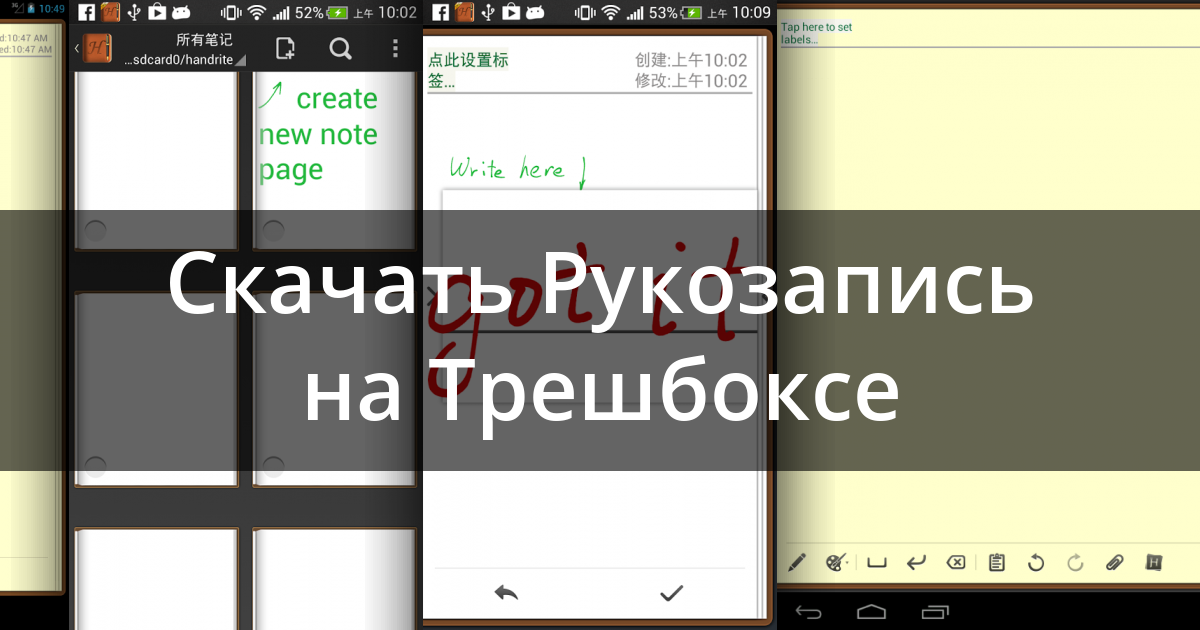Tap the clipboard paste icon
This screenshot has height=630, width=1200.
[x=996, y=562]
